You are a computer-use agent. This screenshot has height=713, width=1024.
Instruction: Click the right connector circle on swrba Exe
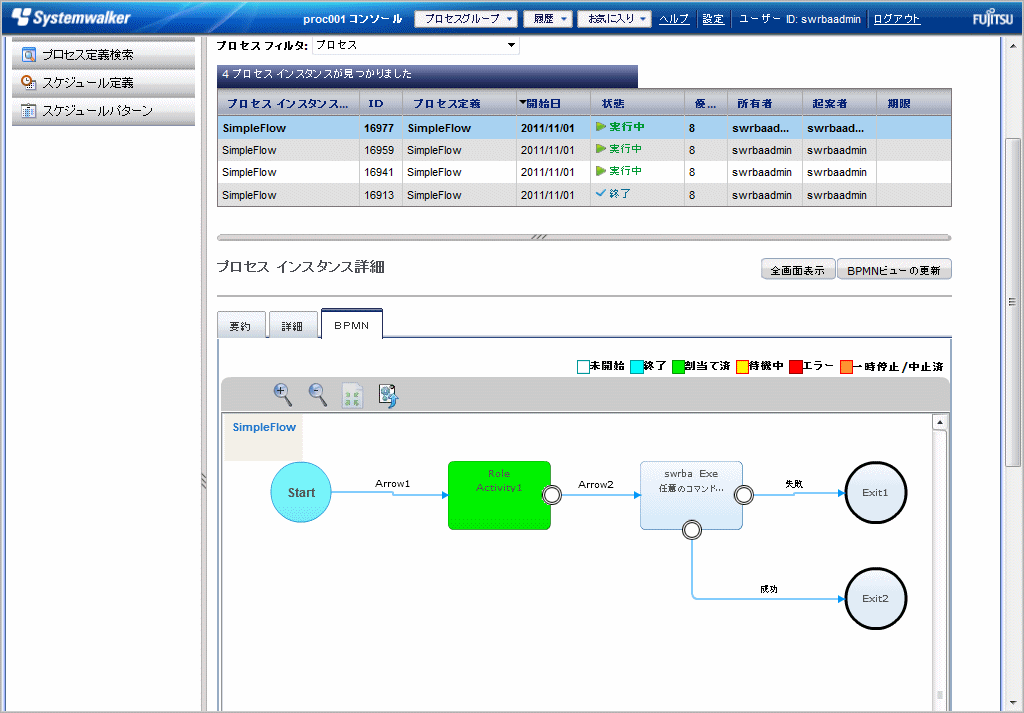pos(744,496)
